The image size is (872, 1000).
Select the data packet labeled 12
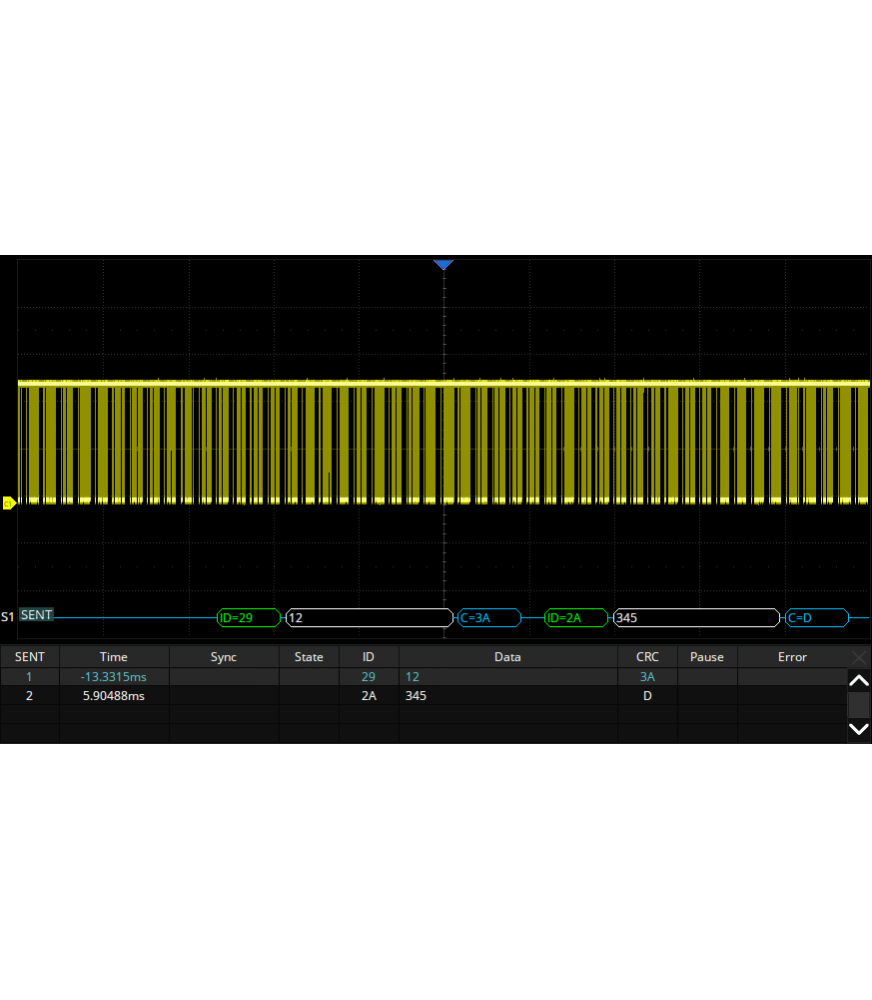point(369,617)
